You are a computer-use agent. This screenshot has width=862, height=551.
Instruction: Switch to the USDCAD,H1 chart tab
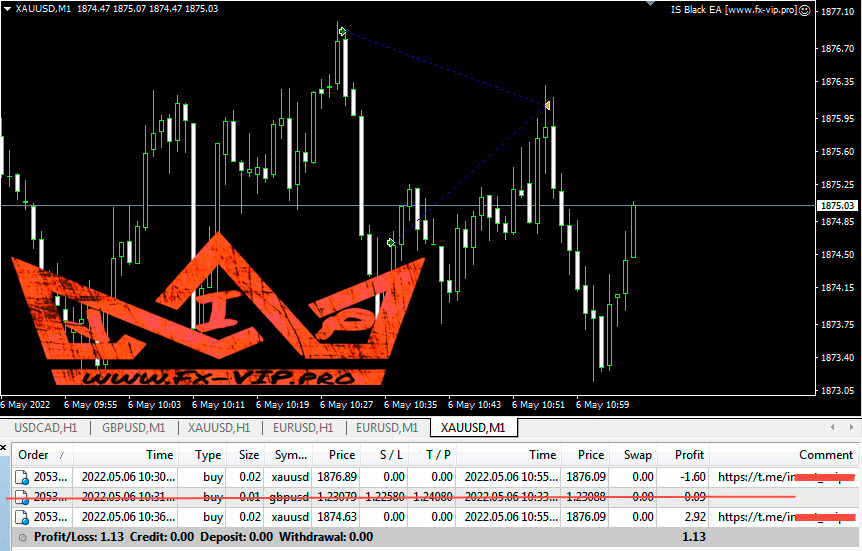(46, 428)
